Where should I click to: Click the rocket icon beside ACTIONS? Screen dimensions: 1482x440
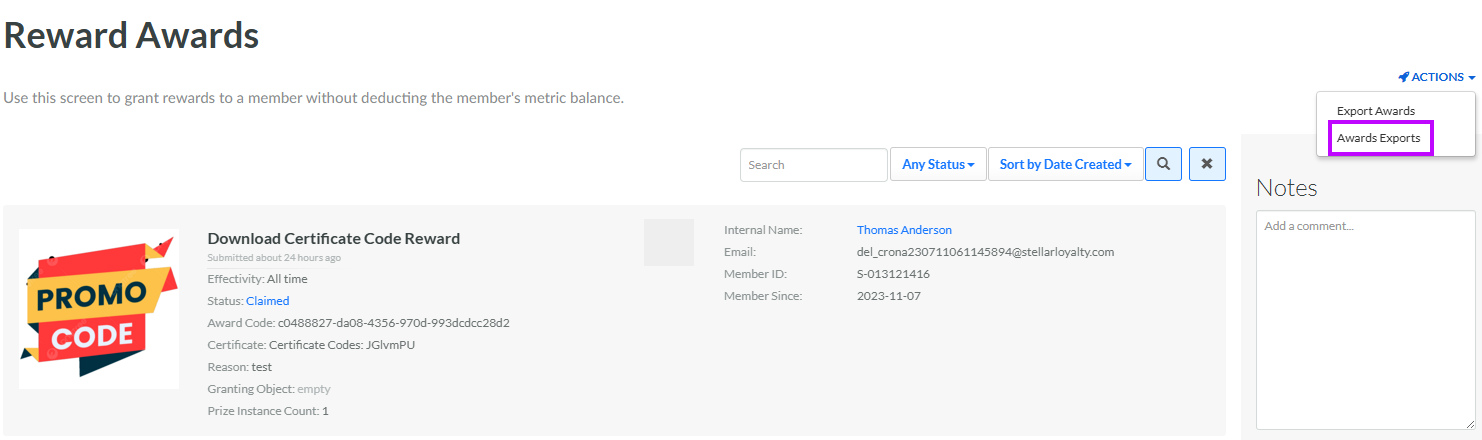(1403, 77)
